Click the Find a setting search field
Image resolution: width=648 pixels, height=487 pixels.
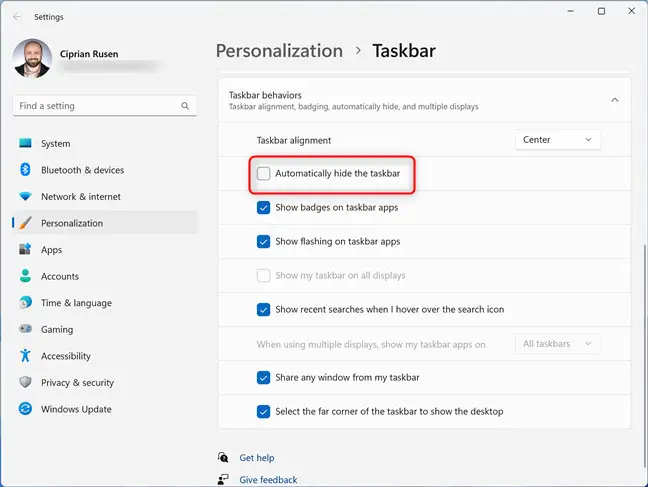pos(105,106)
